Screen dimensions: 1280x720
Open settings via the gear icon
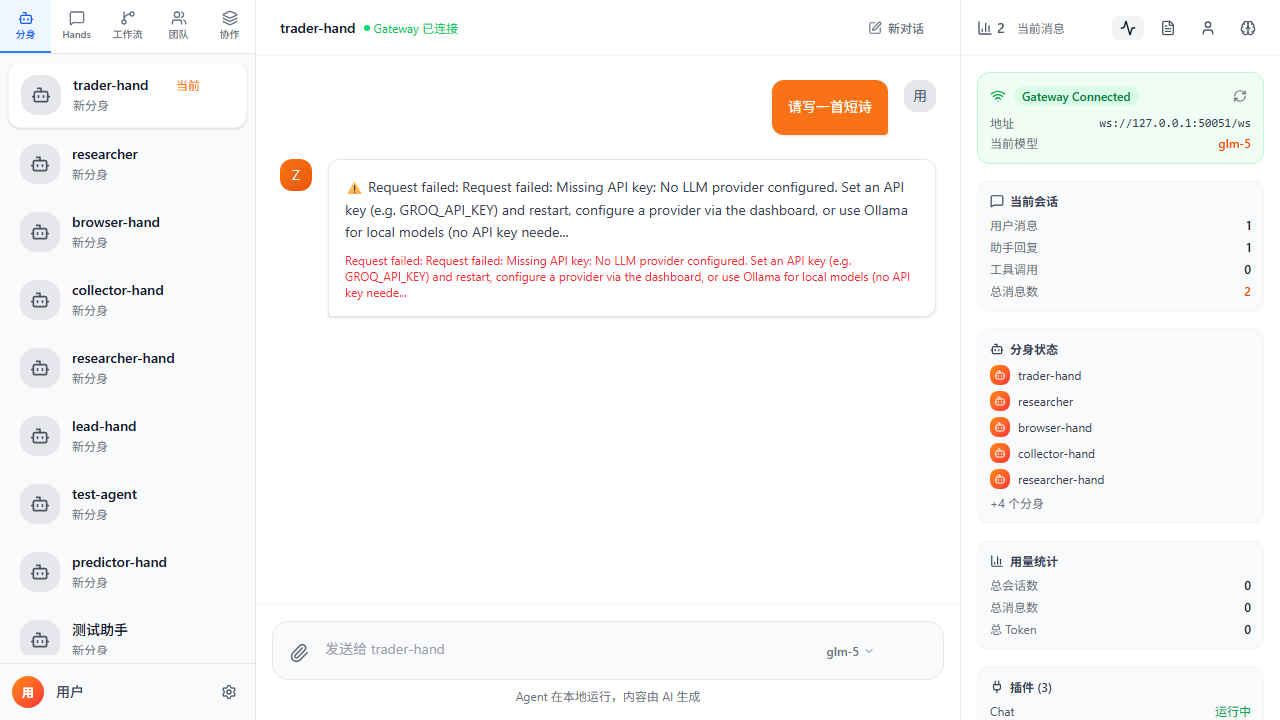coord(229,692)
